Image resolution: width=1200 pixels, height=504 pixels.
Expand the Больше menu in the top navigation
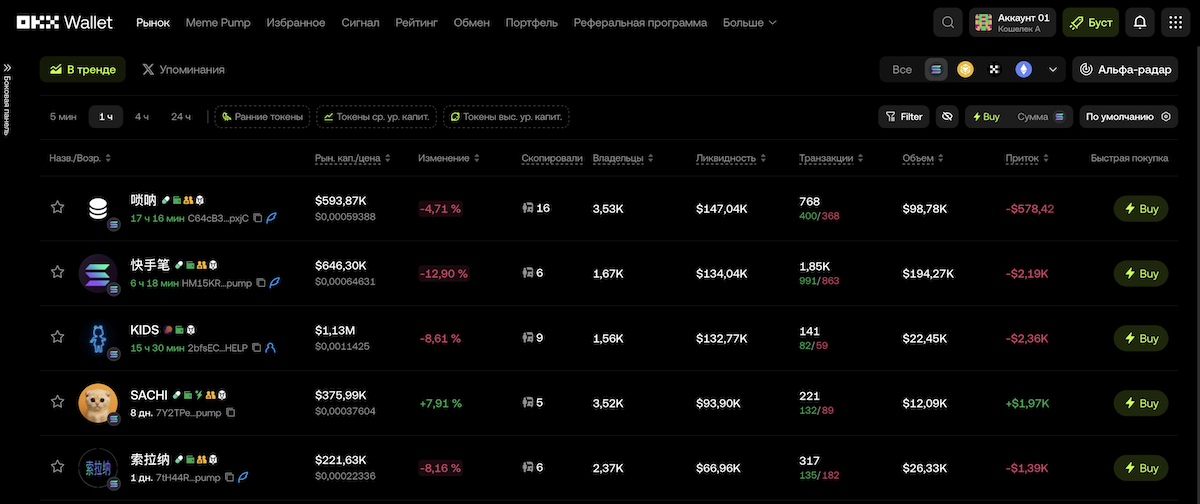pos(749,22)
